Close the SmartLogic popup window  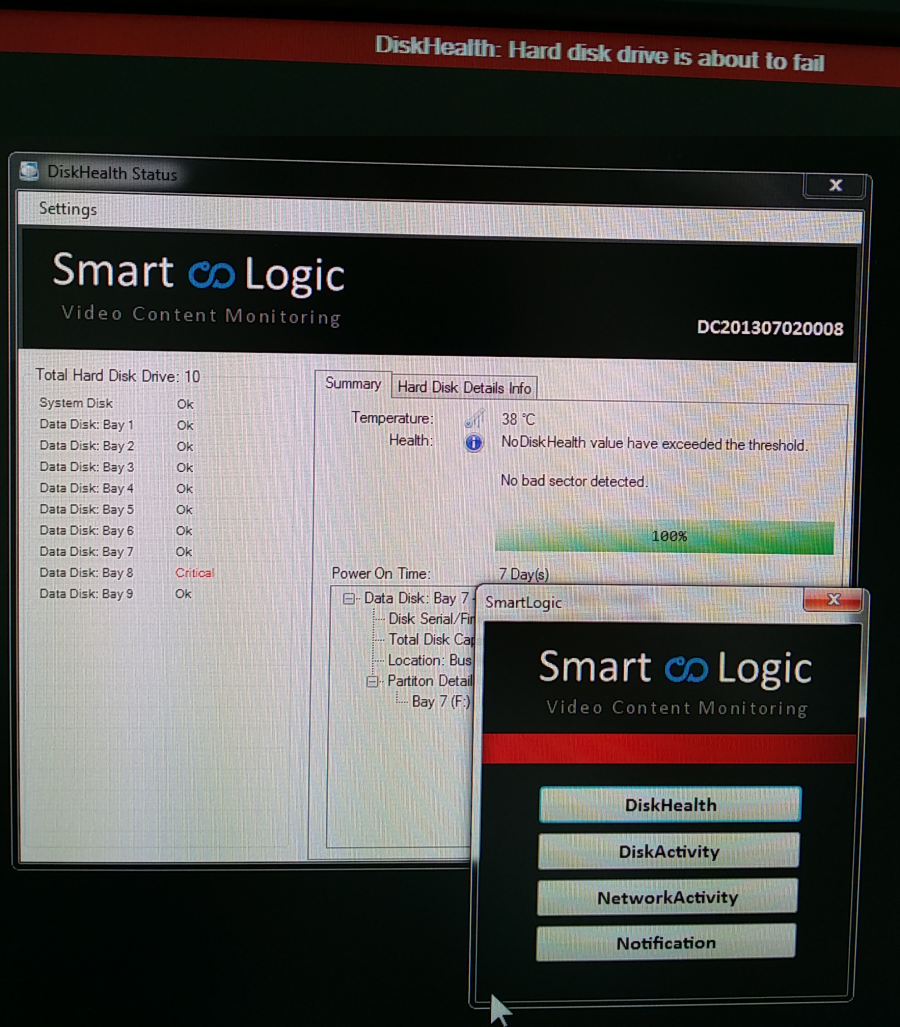(x=833, y=600)
